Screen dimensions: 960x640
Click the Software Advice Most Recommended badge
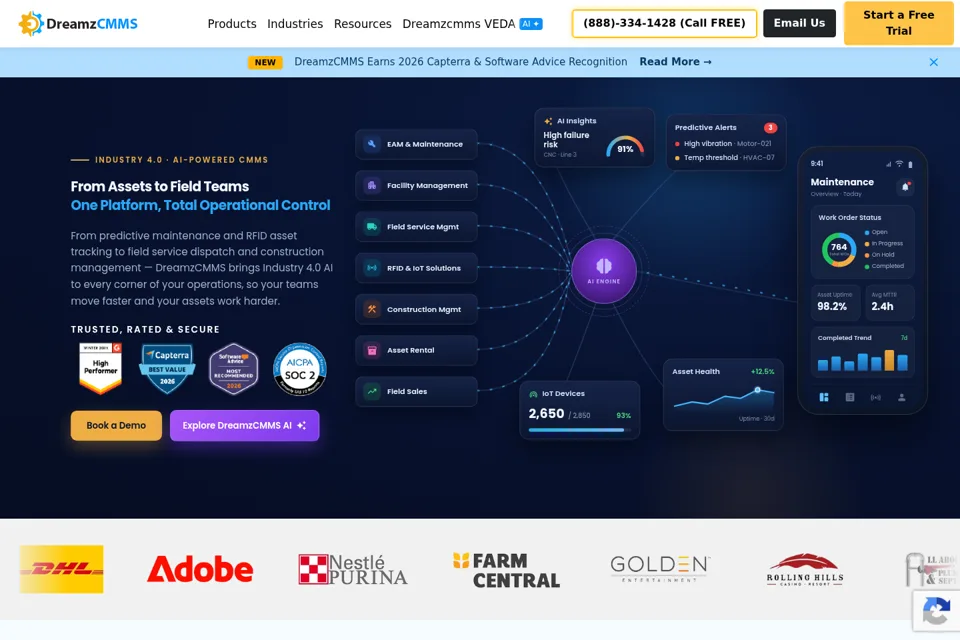click(234, 369)
